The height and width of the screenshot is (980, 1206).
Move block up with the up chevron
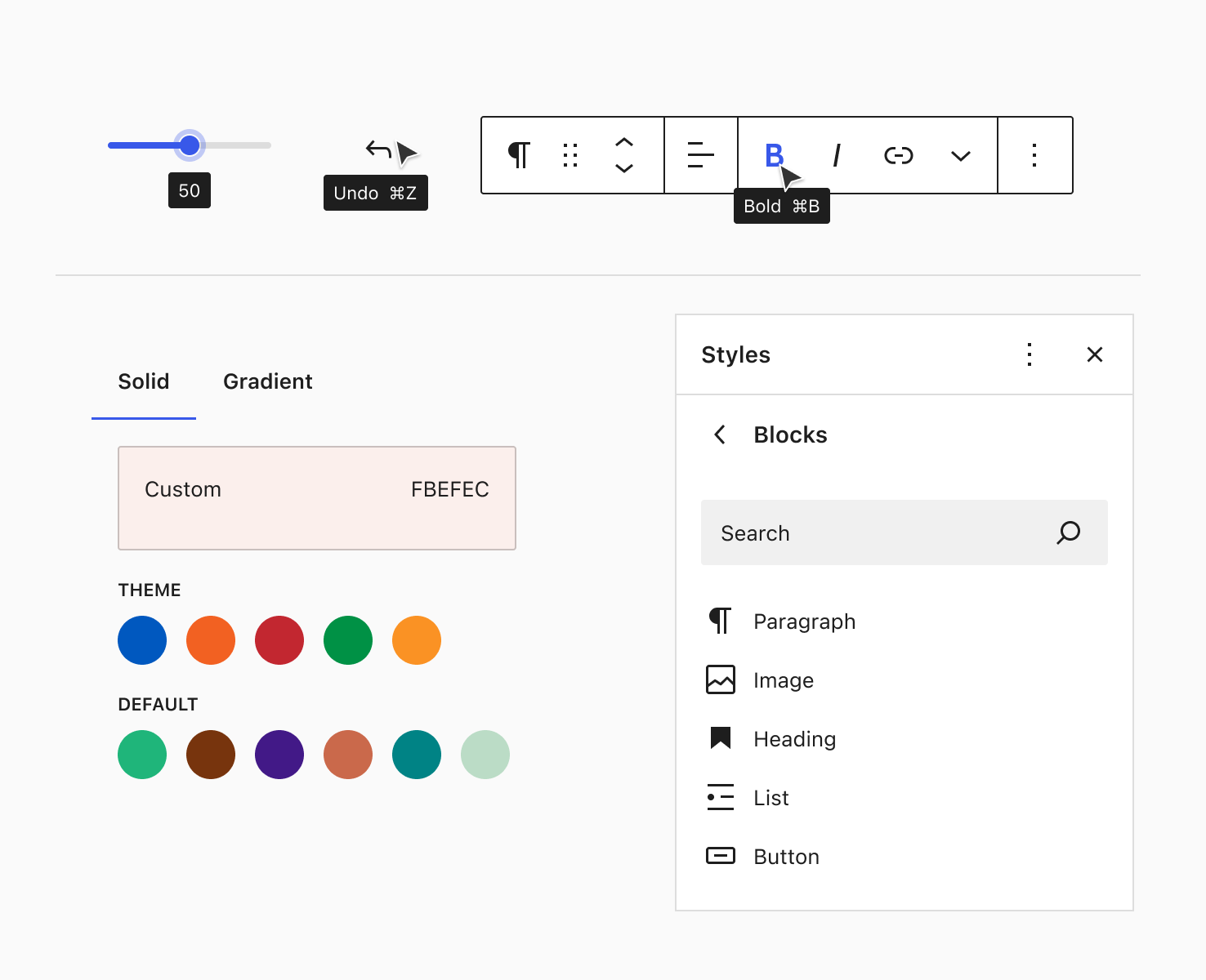point(624,142)
